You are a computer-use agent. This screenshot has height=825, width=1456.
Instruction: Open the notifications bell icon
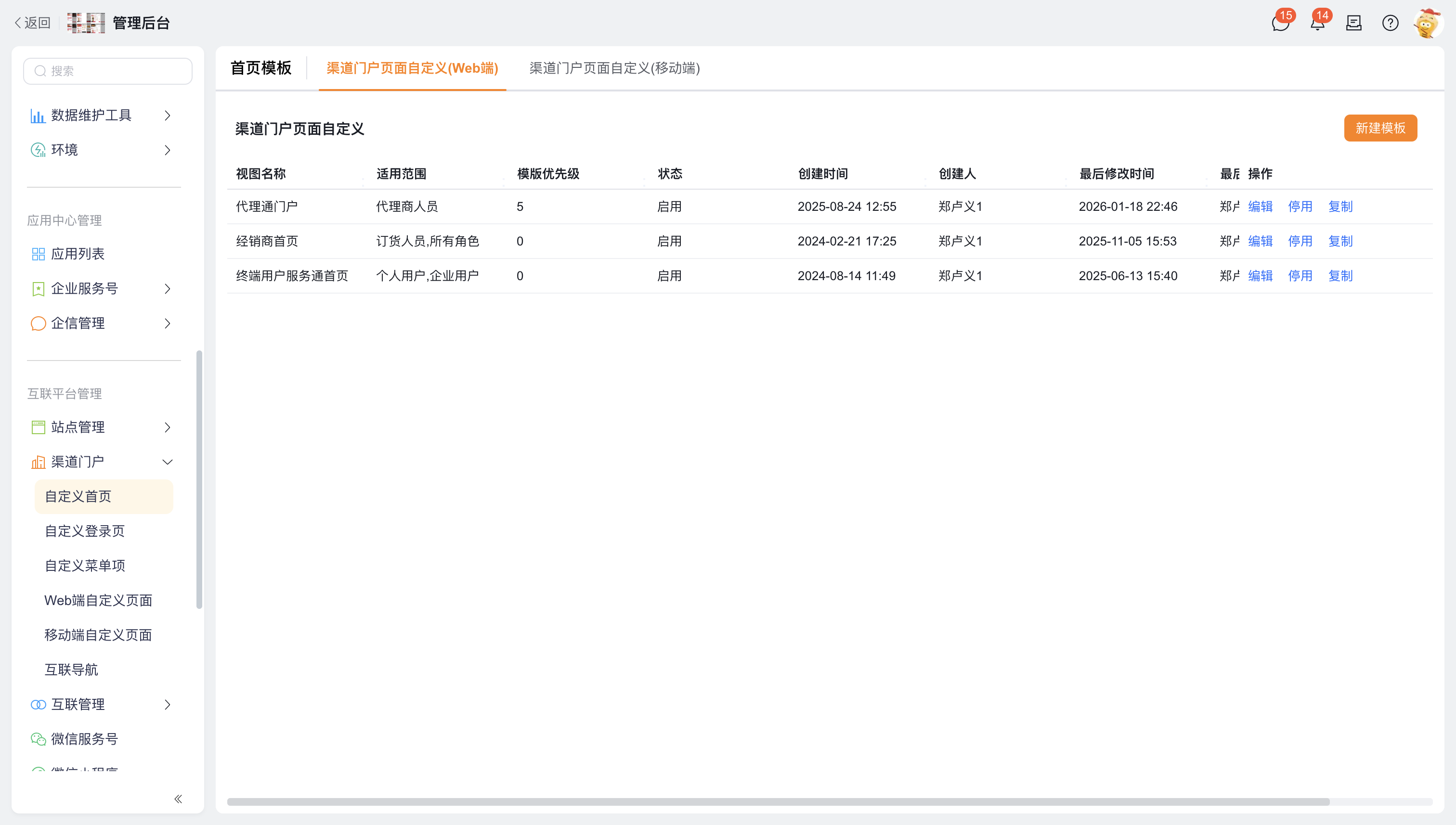(1317, 23)
